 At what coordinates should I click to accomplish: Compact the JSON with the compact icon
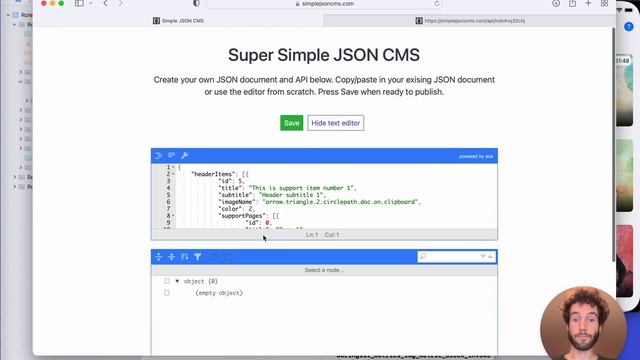point(171,156)
